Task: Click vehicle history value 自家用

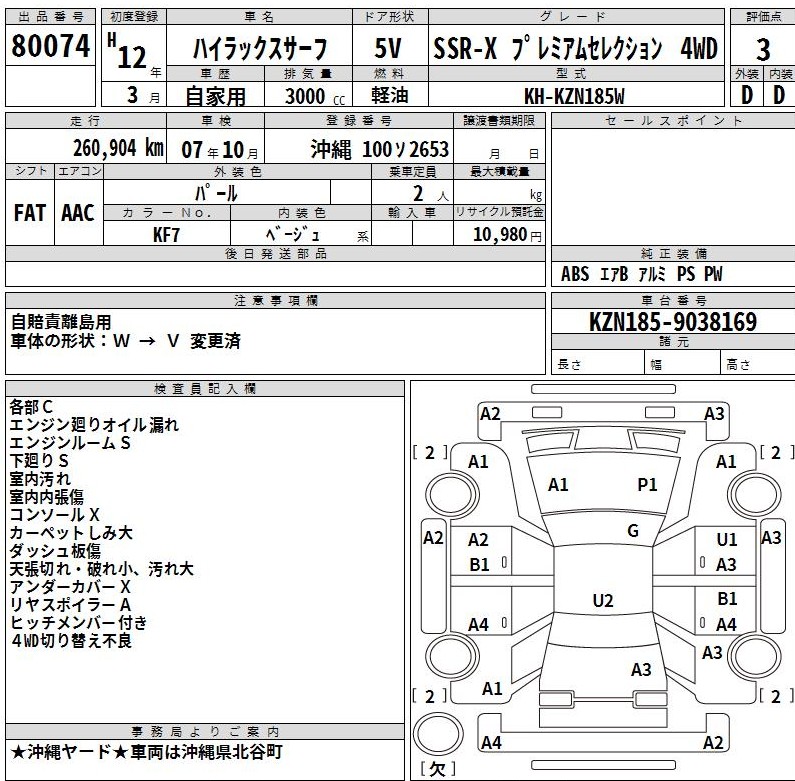Action: pyautogui.click(x=215, y=96)
